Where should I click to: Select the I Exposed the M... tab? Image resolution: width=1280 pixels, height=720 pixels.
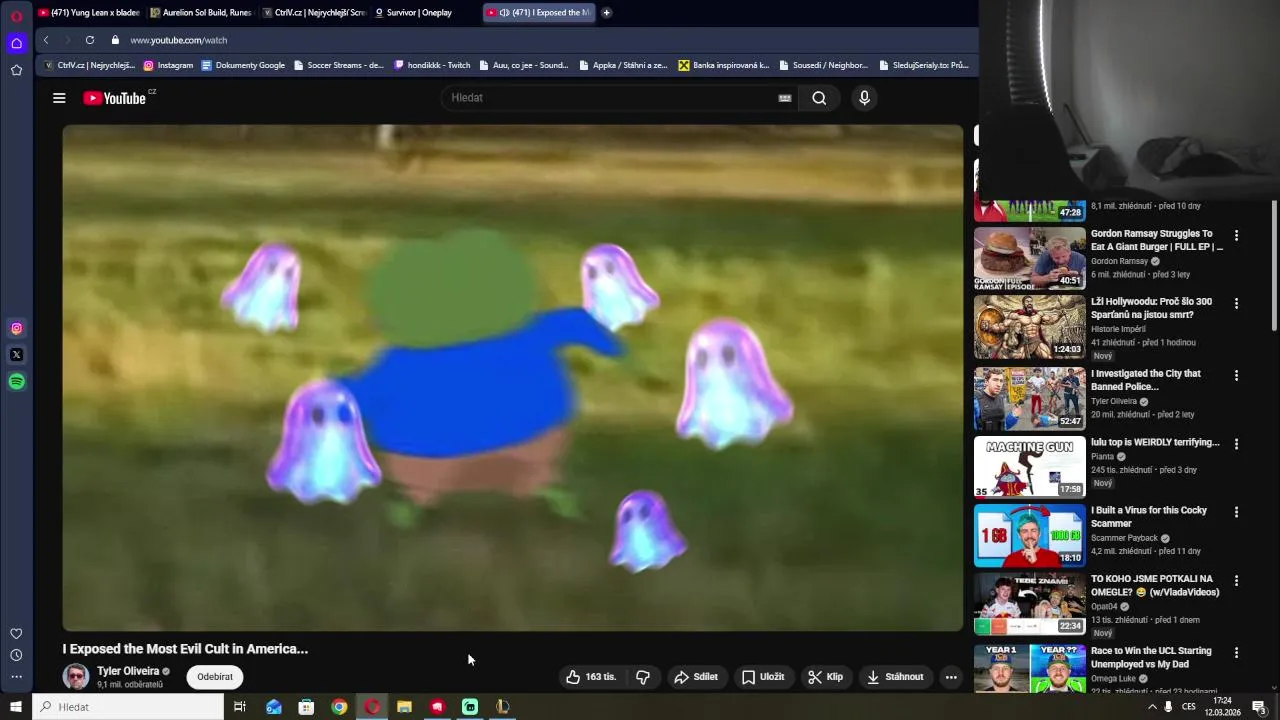point(538,13)
